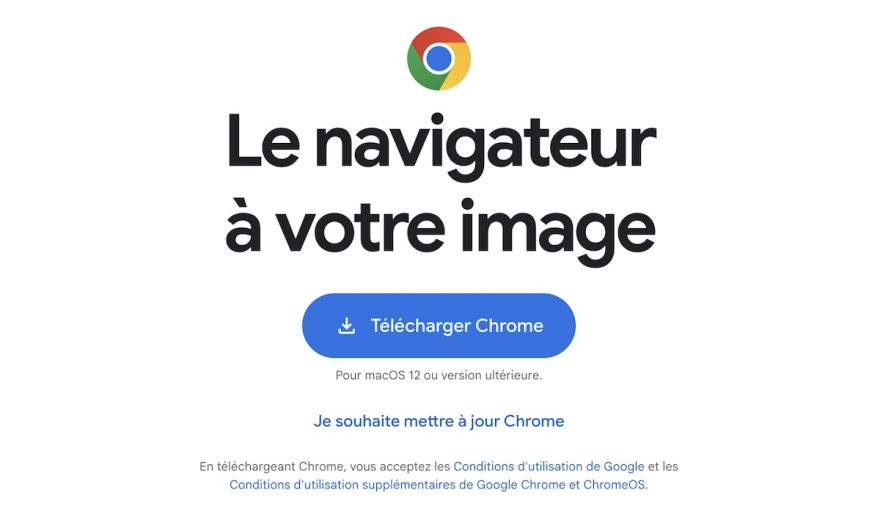Click the download arrow icon in the button
Image resolution: width=880 pixels, height=528 pixels.
(x=347, y=325)
